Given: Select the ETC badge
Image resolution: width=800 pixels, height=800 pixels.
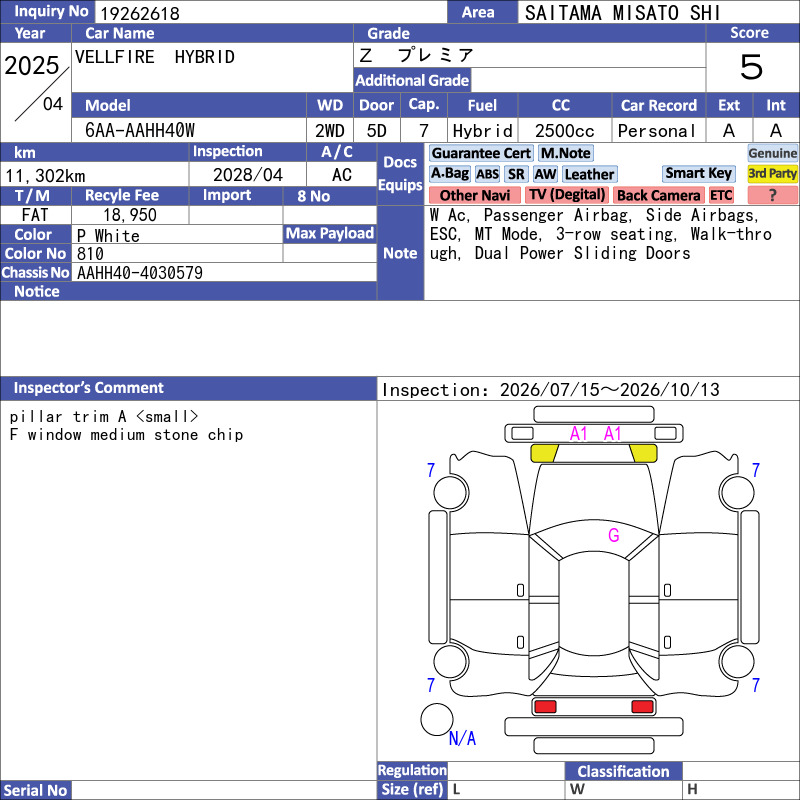Looking at the screenshot, I should pos(721,195).
